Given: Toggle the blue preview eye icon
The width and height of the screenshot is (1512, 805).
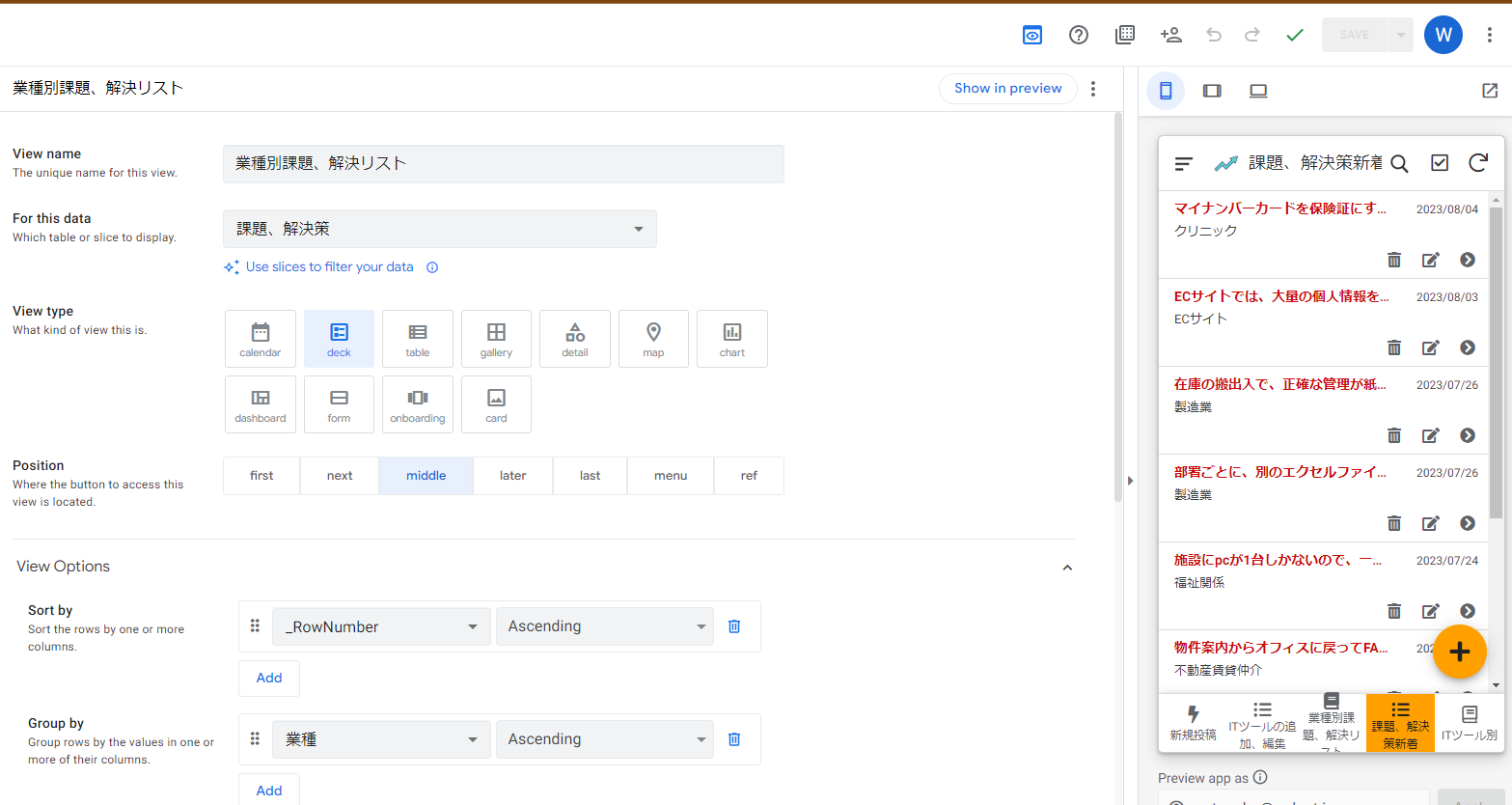Looking at the screenshot, I should [1031, 35].
